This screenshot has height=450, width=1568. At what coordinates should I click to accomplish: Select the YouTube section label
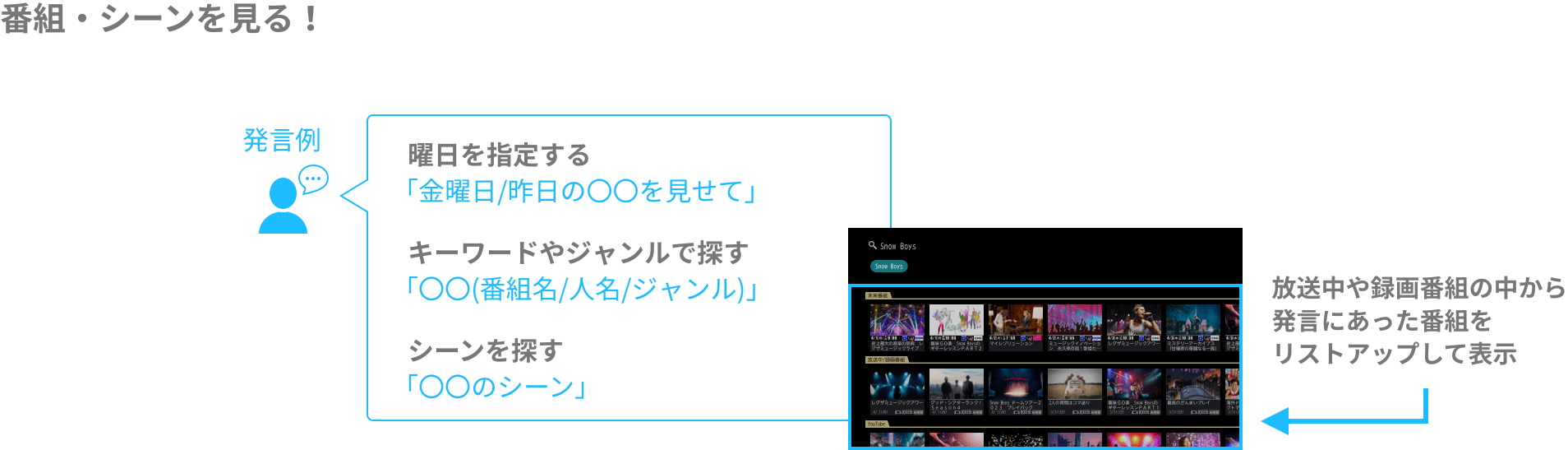[876, 424]
